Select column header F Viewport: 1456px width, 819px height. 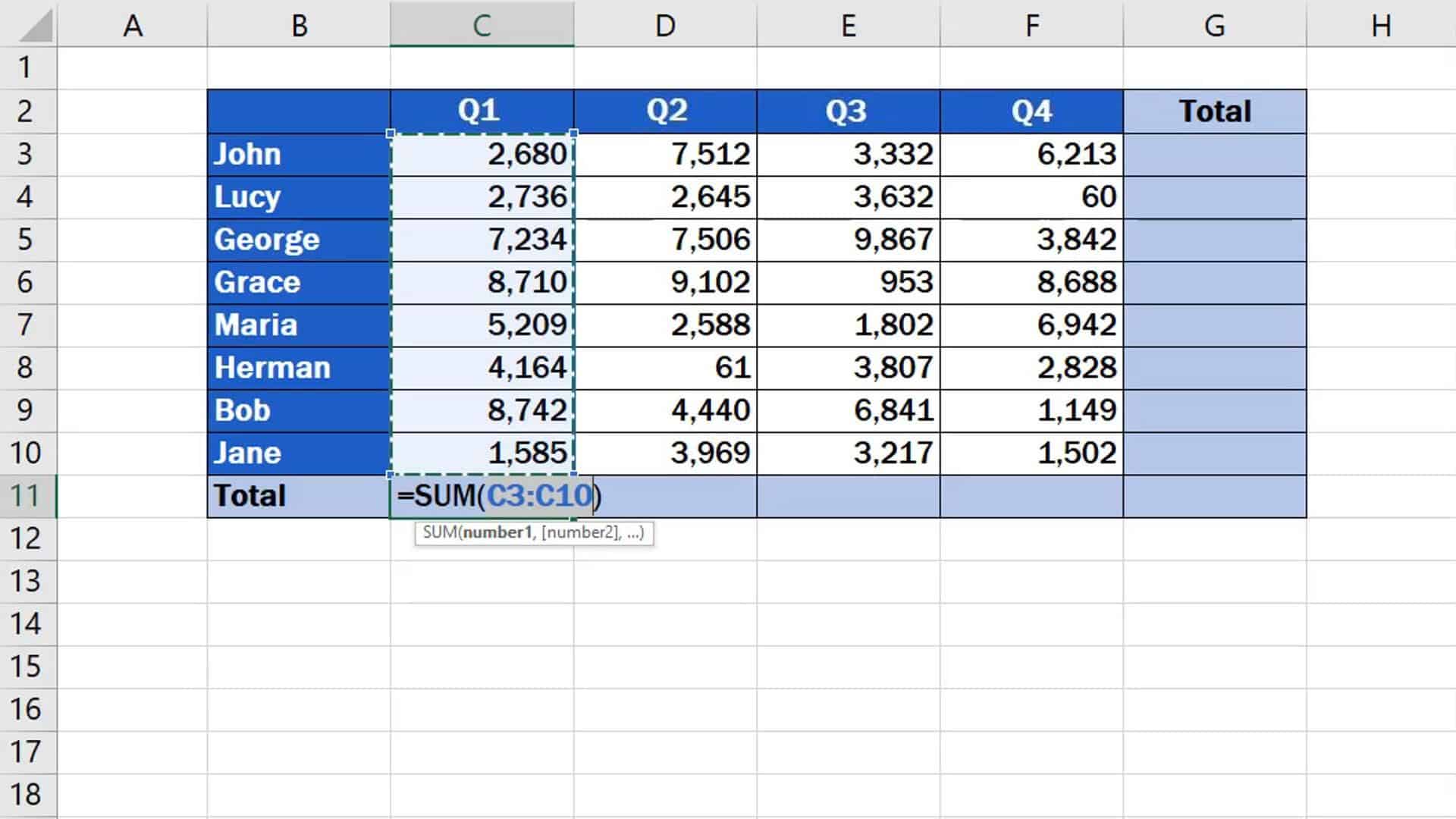[1031, 25]
